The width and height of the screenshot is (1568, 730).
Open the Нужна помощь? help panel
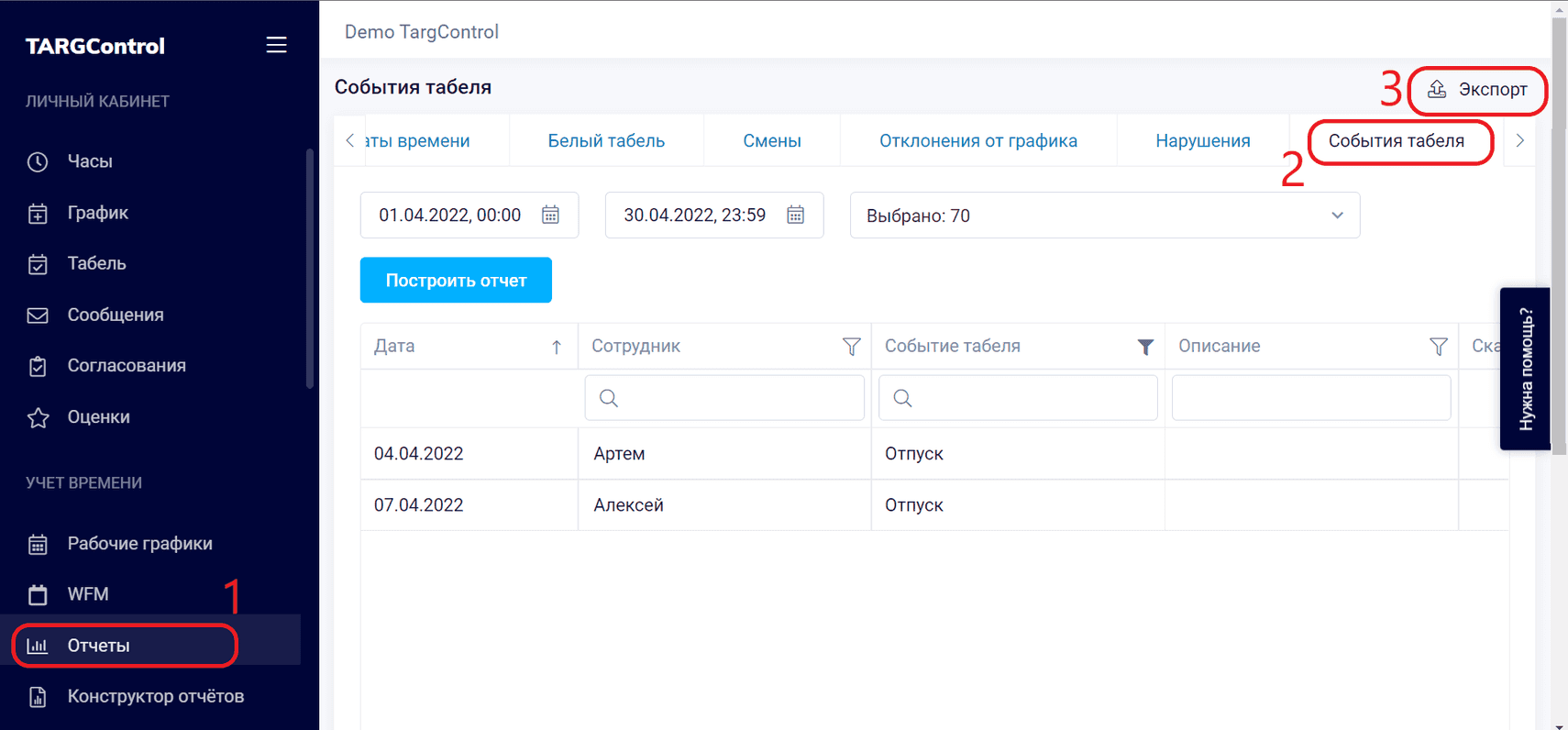pos(1525,369)
